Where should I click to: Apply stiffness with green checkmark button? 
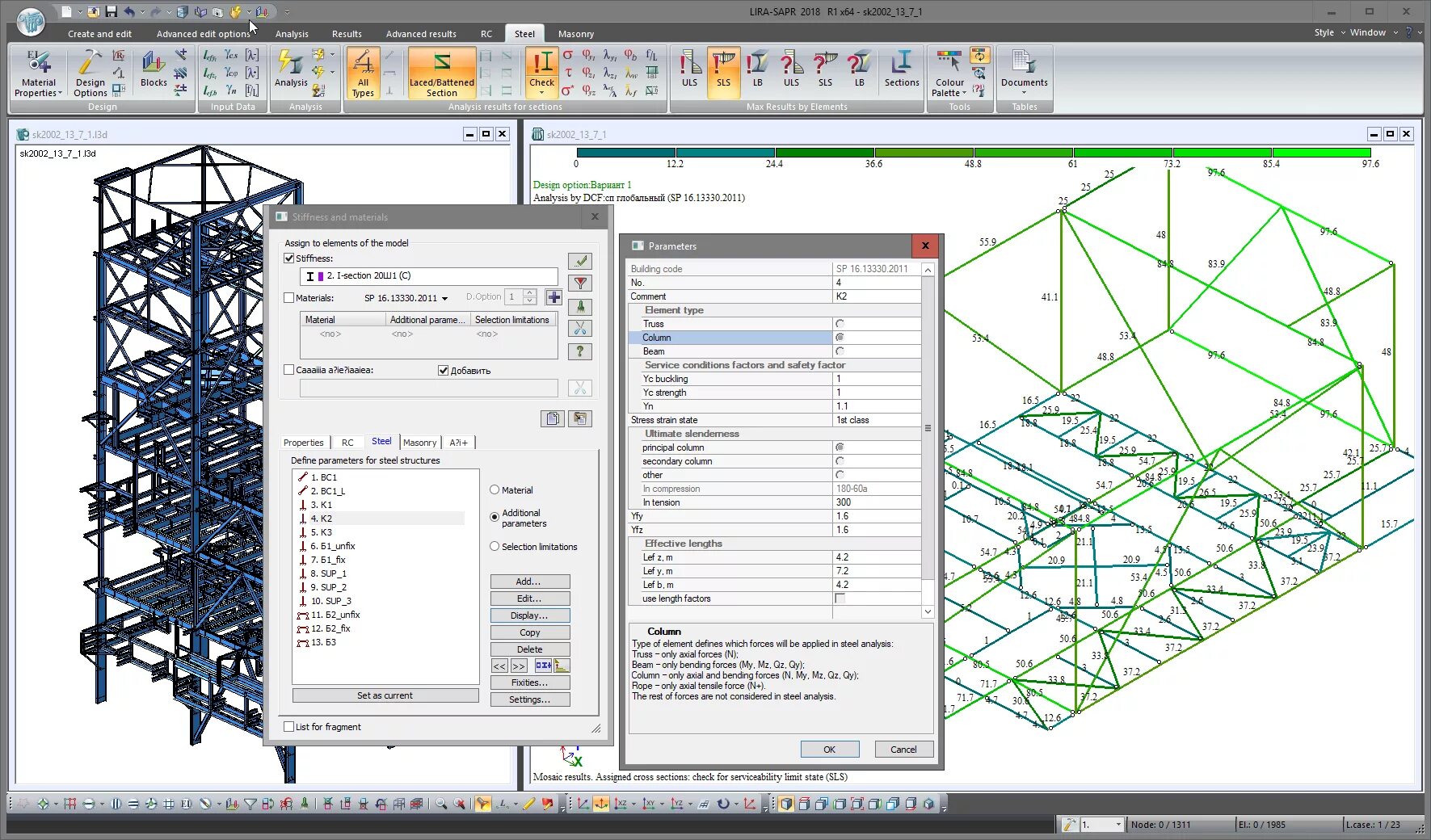pos(580,261)
